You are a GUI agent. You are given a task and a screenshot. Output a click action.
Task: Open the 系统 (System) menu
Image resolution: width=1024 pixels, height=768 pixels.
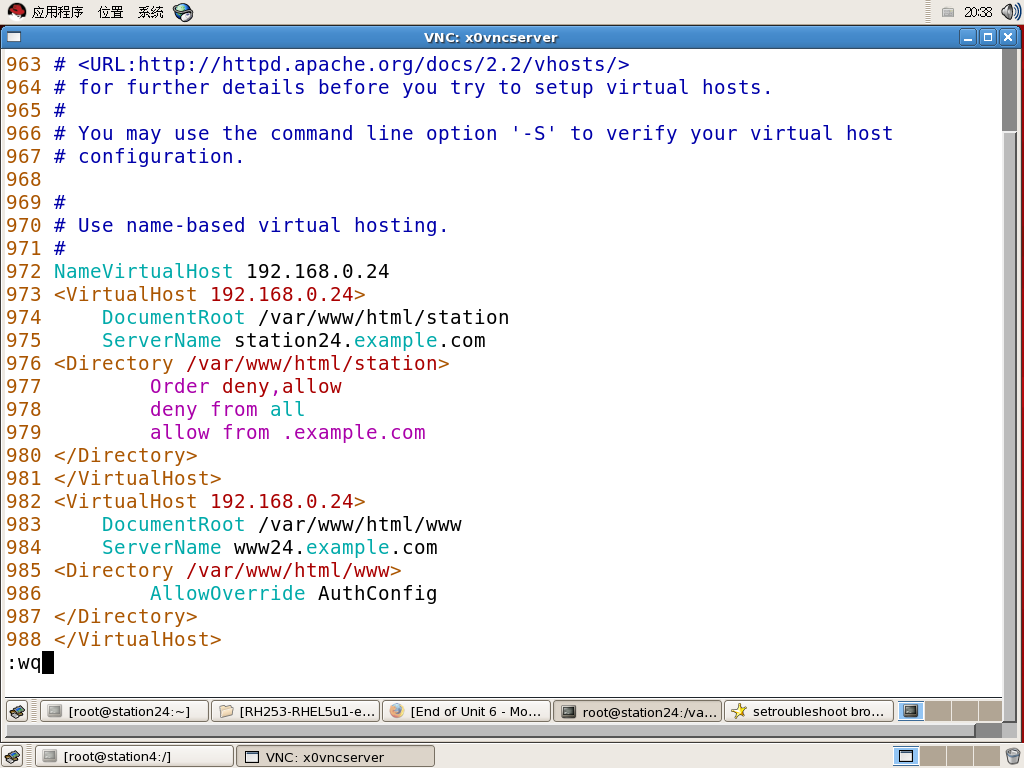(151, 12)
